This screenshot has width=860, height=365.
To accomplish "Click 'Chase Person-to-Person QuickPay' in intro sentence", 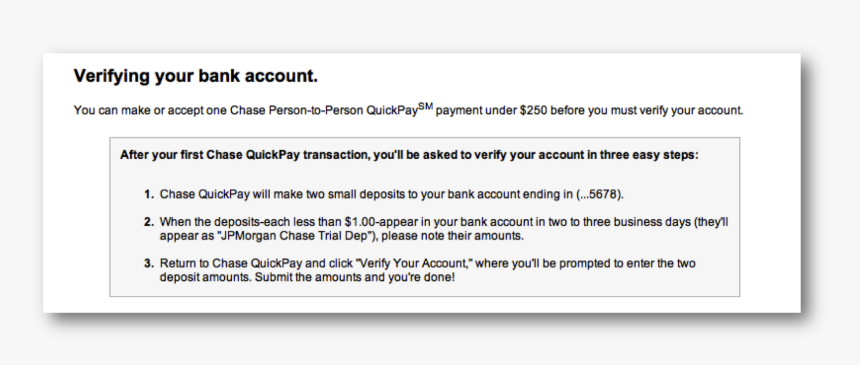I will [324, 110].
